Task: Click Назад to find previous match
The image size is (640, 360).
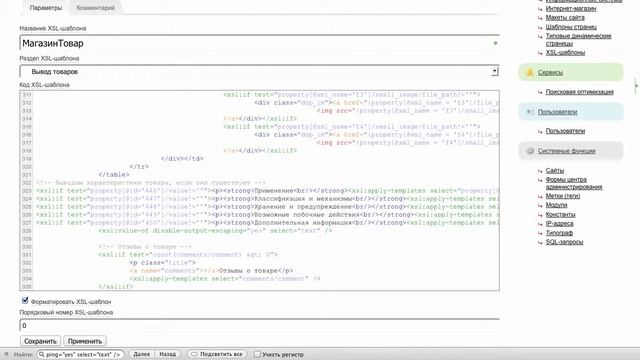Action: [x=167, y=354]
